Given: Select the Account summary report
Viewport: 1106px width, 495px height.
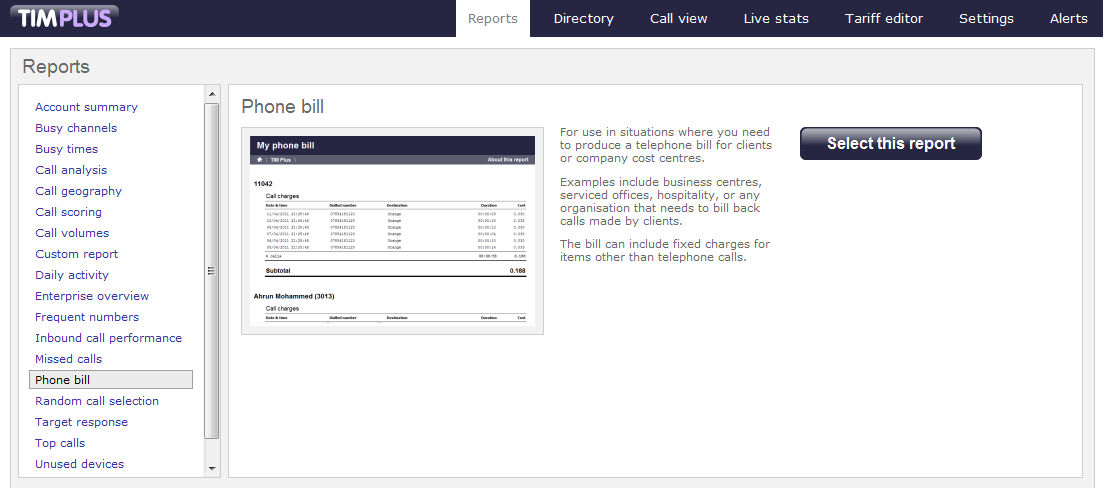Looking at the screenshot, I should (86, 107).
